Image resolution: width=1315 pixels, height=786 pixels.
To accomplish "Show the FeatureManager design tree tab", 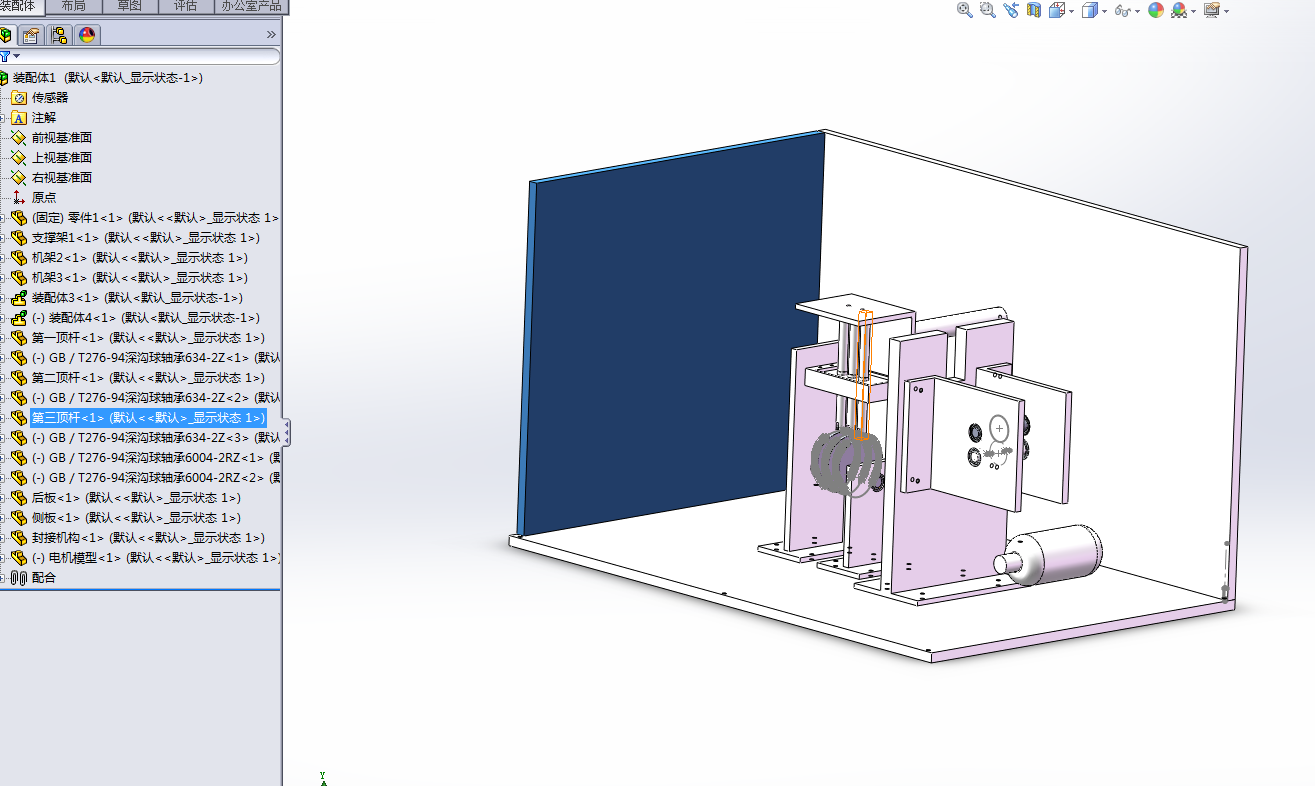I will pos(7,35).
